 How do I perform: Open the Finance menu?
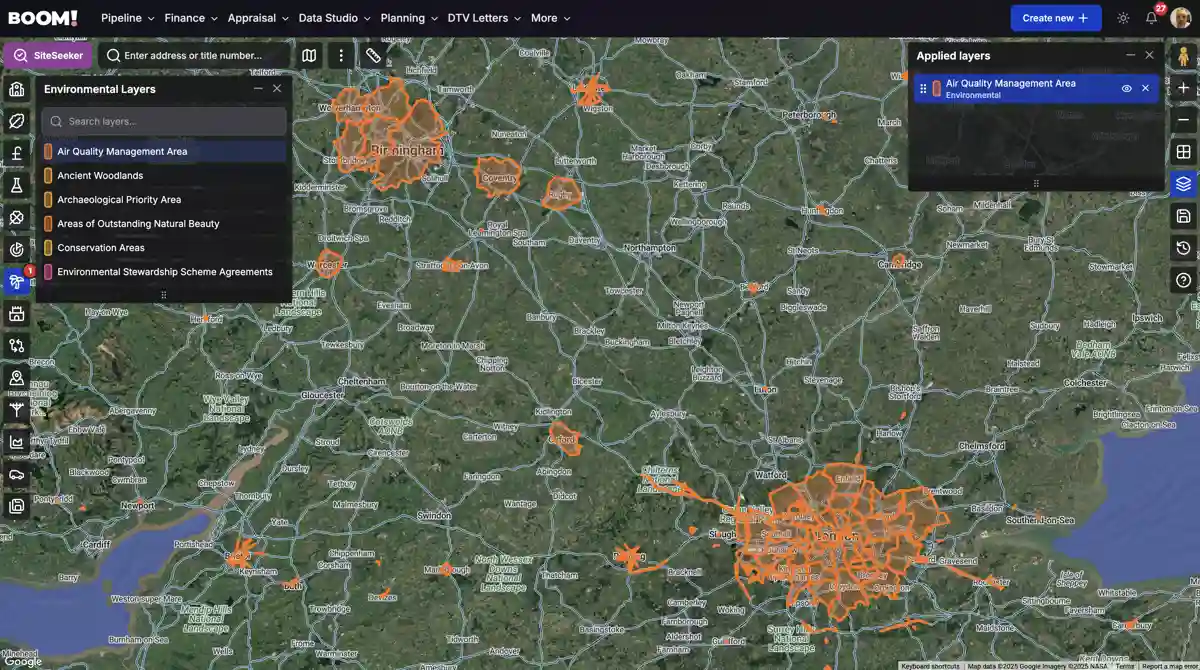(191, 18)
